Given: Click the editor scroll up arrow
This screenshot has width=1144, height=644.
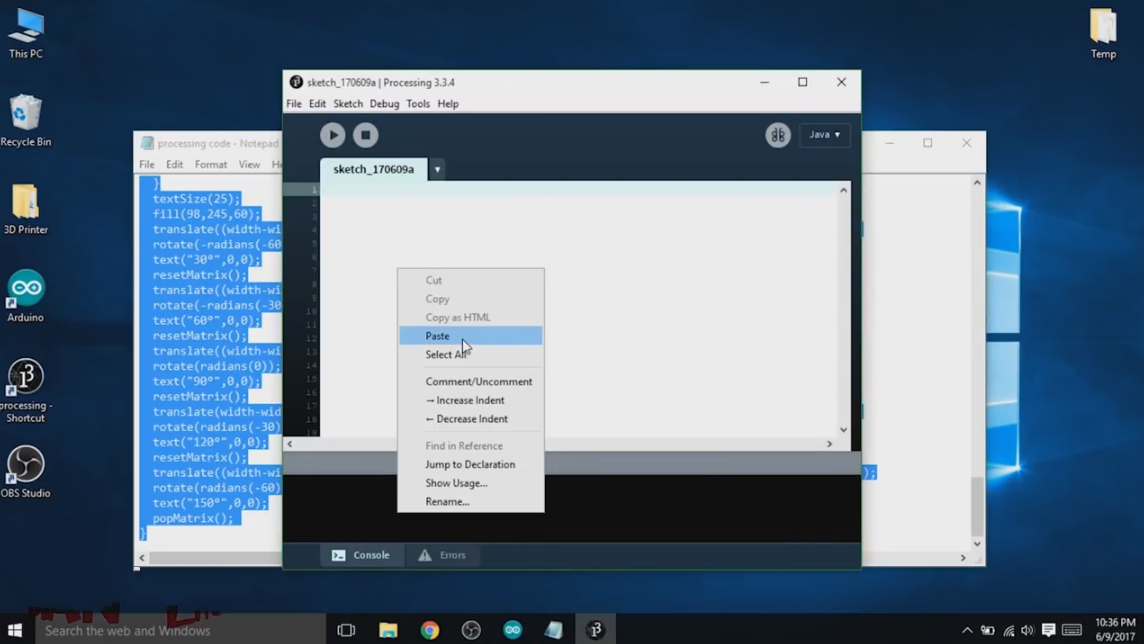Looking at the screenshot, I should pos(843,190).
